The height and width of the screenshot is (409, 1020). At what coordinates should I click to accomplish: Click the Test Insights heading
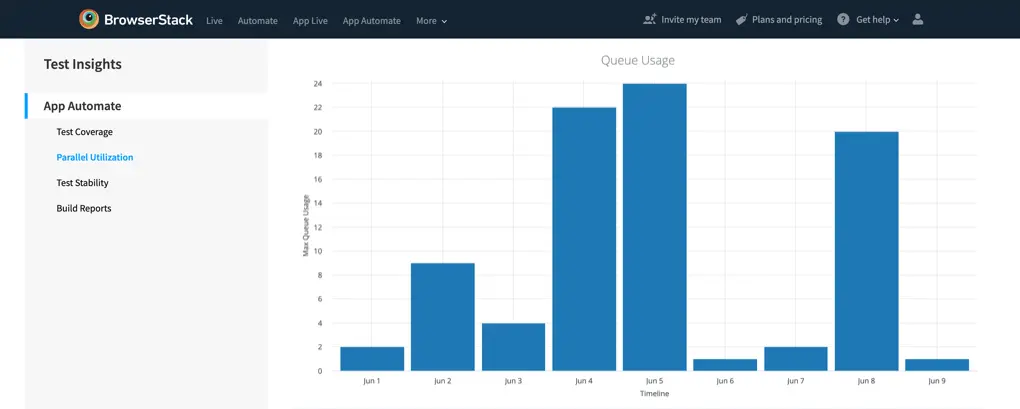[83, 64]
